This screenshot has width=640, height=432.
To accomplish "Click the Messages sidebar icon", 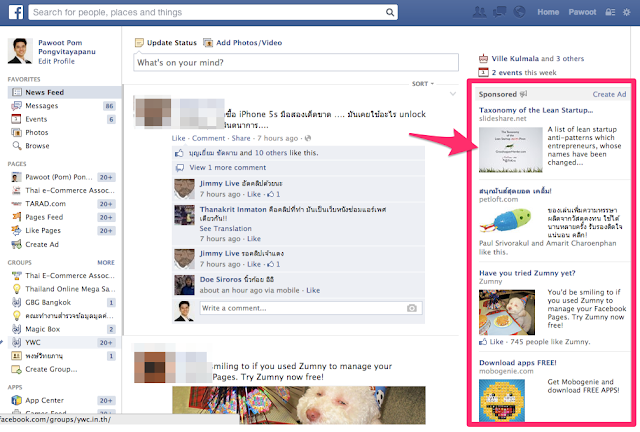I will pyautogui.click(x=16, y=106).
